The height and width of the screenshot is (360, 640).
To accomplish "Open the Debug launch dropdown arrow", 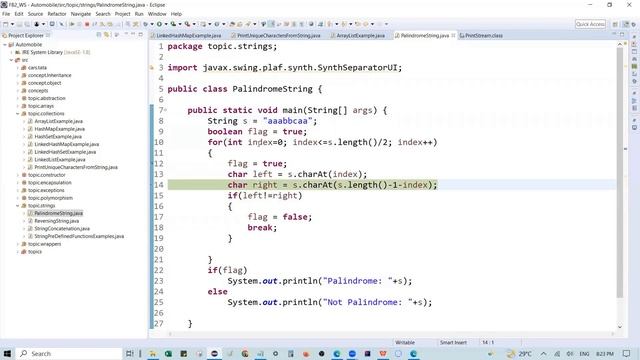I will point(152,24).
